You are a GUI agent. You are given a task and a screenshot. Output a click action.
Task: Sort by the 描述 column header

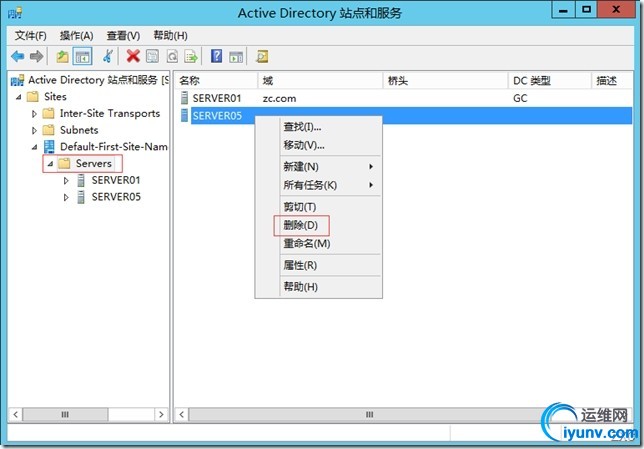click(612, 81)
